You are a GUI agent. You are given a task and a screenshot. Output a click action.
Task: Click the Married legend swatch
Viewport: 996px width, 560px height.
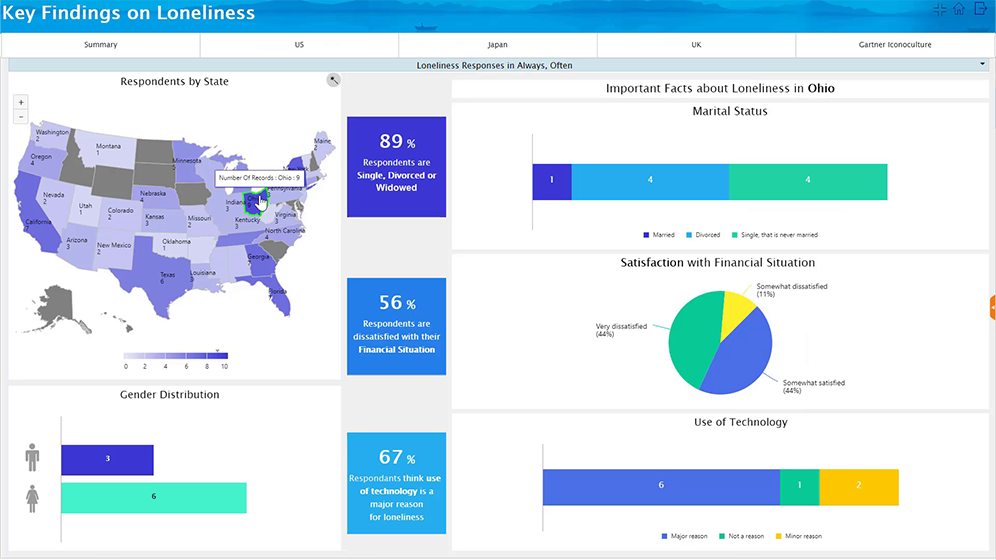click(646, 235)
